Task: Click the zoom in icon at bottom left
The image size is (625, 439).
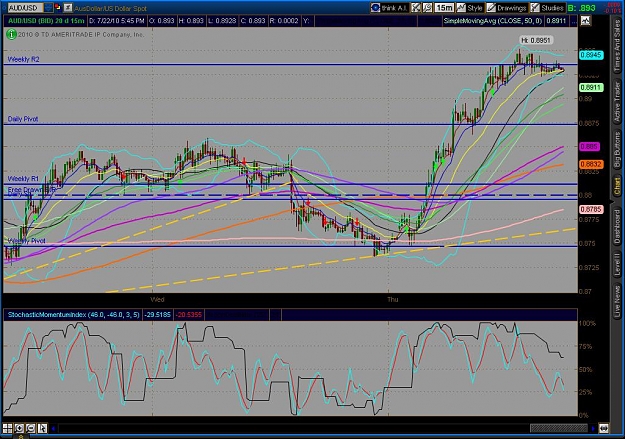Action: [19, 428]
